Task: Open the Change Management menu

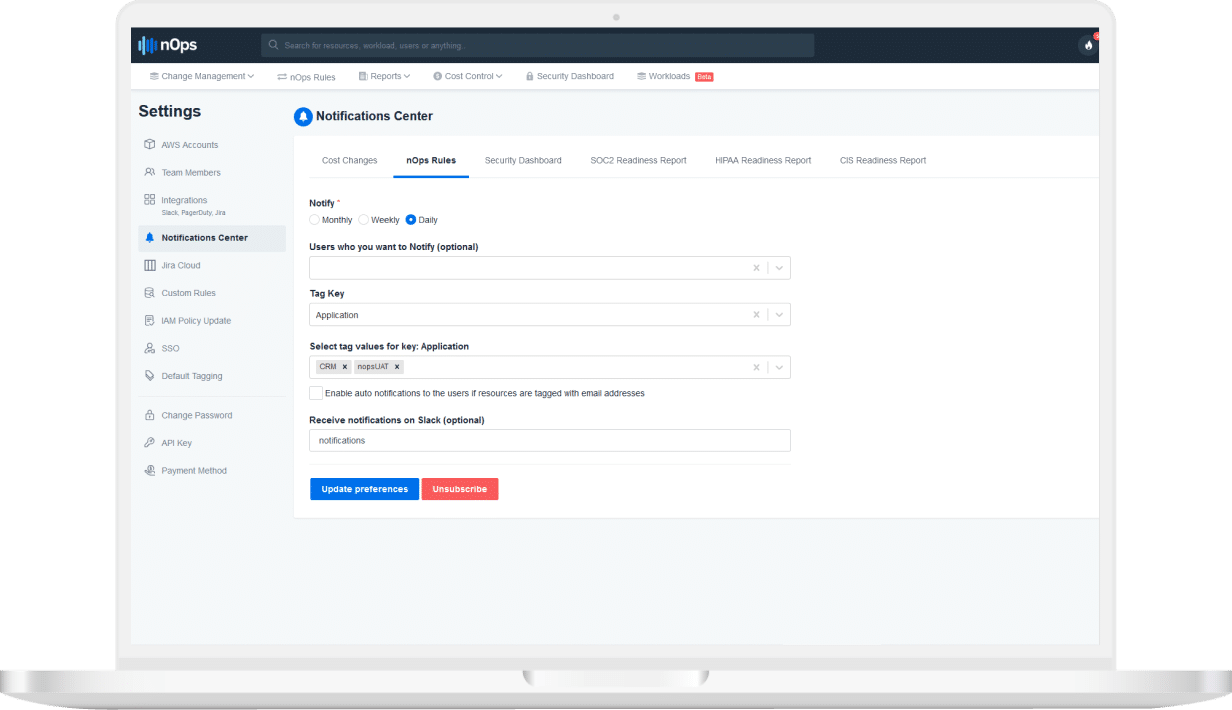Action: 202,76
